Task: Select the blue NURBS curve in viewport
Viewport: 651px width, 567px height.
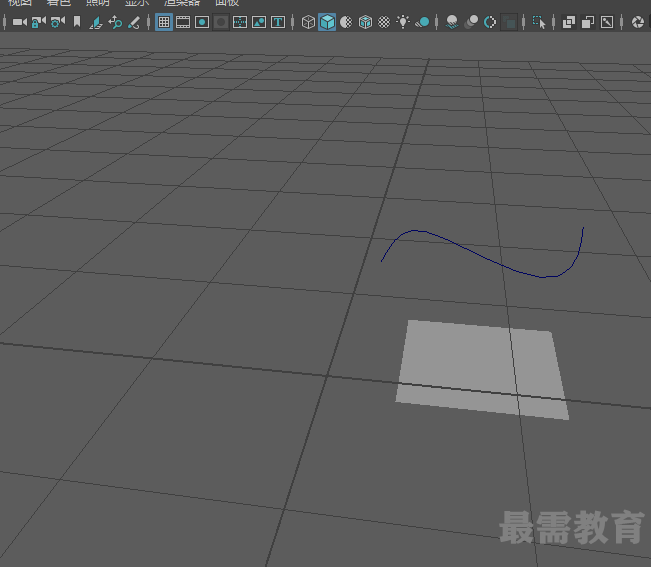Action: click(477, 254)
